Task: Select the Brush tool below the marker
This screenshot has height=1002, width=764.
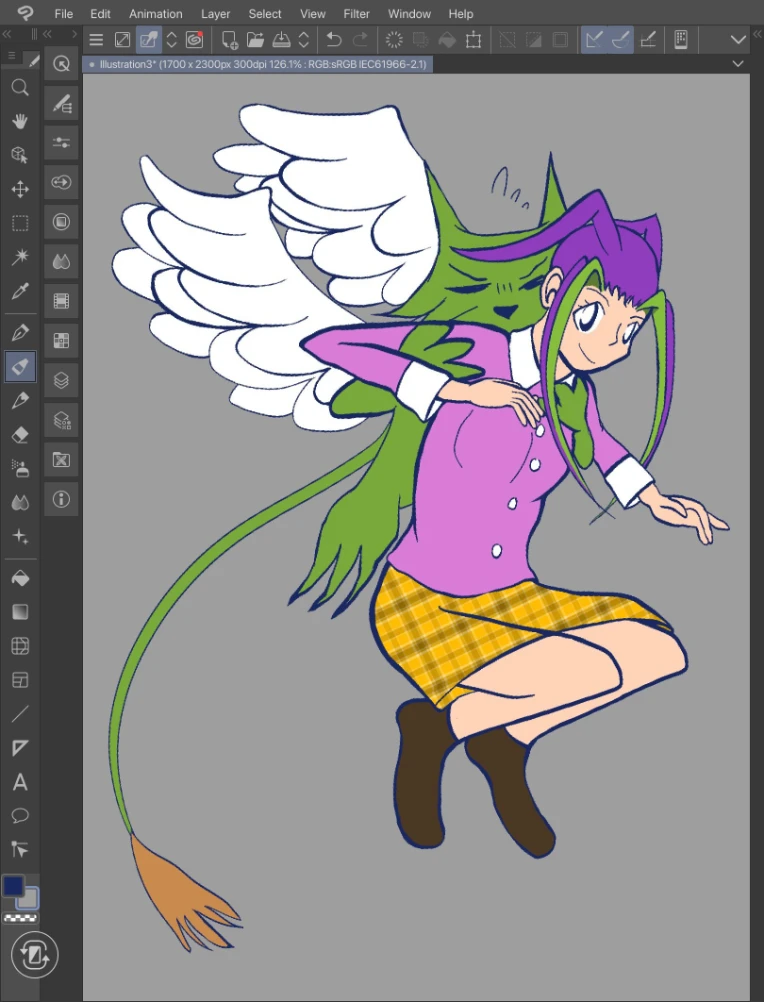Action: (20, 401)
